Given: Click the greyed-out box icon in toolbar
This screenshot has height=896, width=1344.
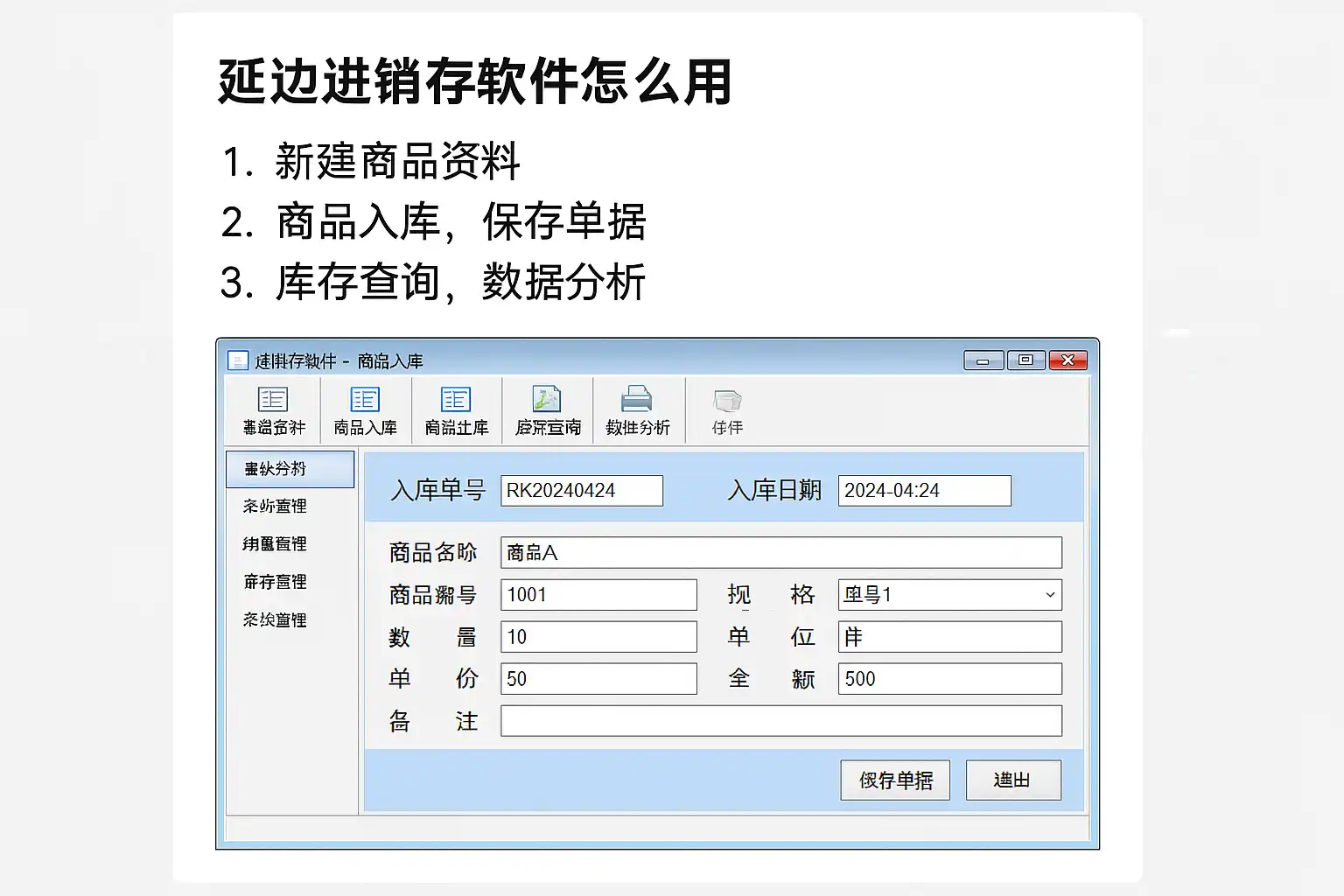Looking at the screenshot, I should pos(727,401).
